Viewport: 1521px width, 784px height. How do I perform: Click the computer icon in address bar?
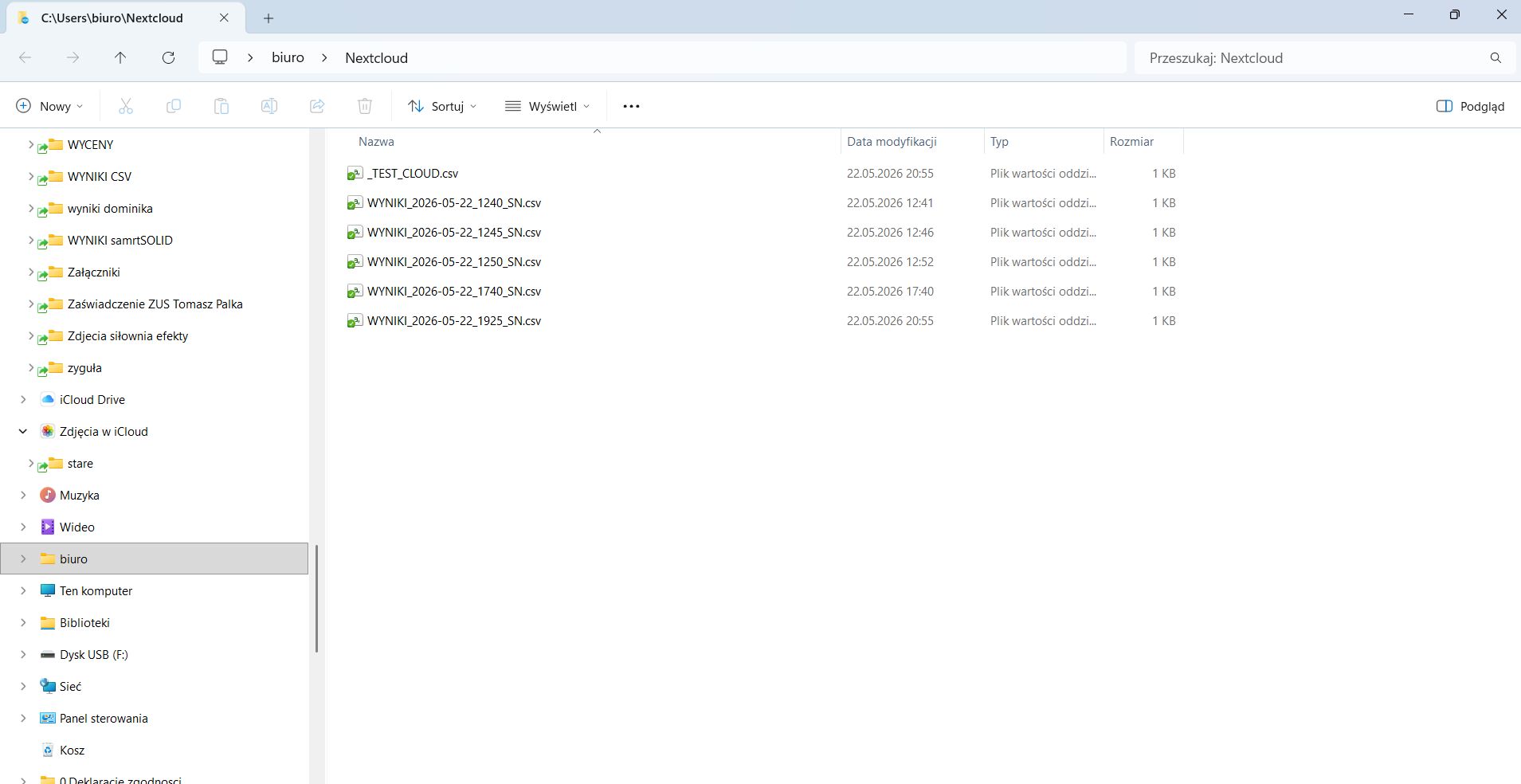(x=220, y=57)
